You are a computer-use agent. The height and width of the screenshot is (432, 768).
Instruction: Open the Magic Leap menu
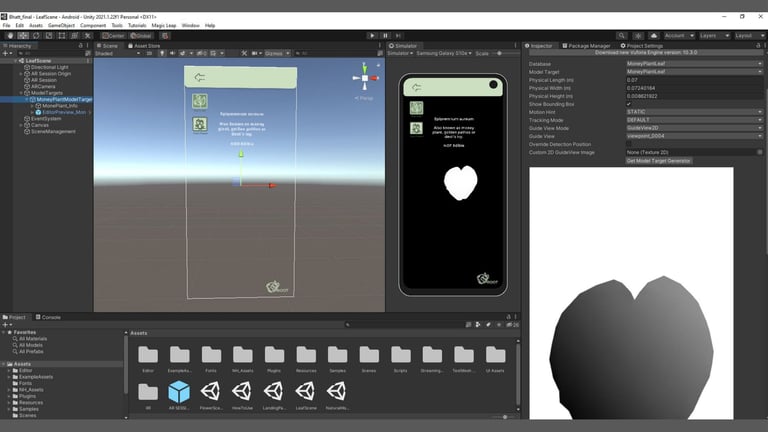164,25
